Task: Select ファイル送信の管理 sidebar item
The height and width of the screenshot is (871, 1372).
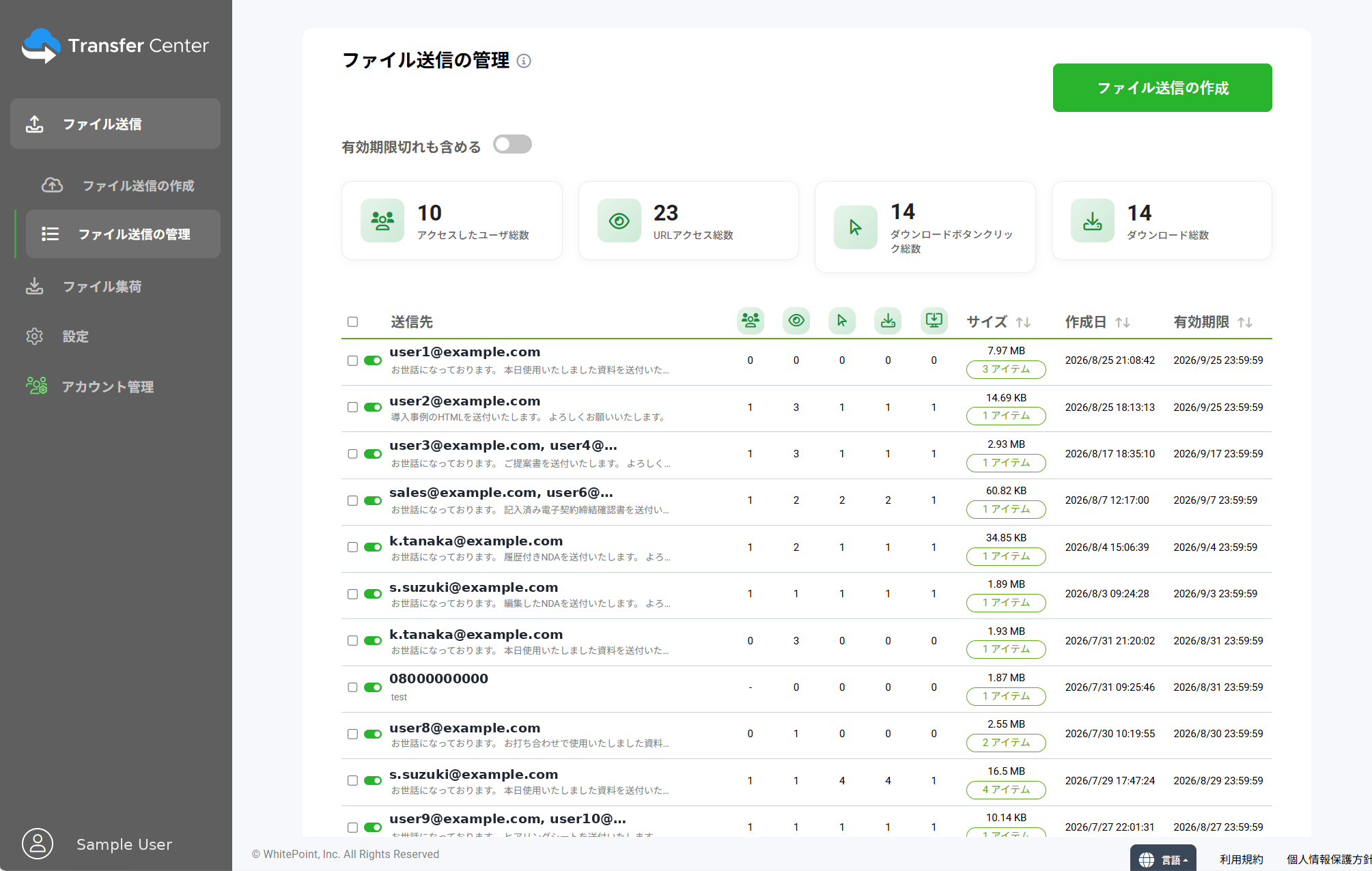Action: pyautogui.click(x=123, y=234)
